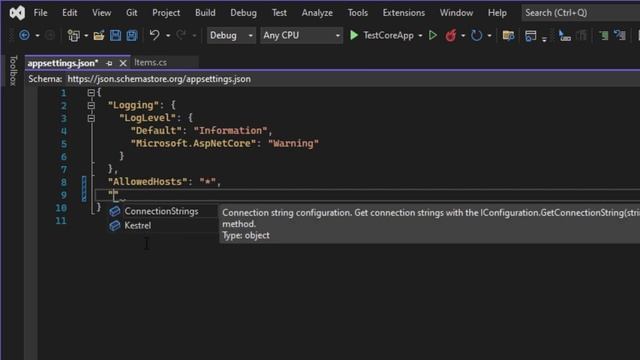Pin the appsettings.json tab
Image resolution: width=640 pixels, height=360 pixels.
[x=109, y=63]
